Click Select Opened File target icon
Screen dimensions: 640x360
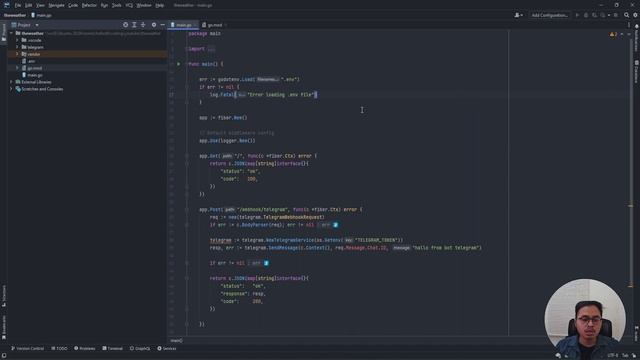pos(125,25)
